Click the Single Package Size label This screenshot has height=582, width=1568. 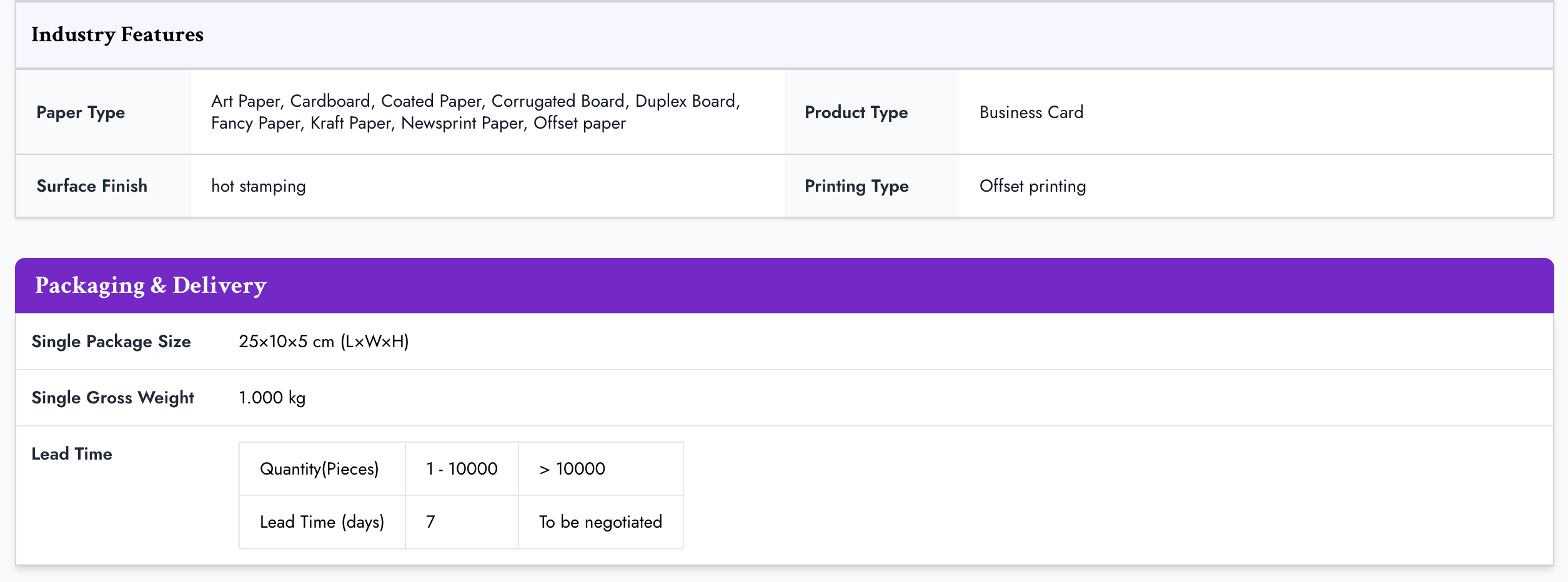[111, 342]
